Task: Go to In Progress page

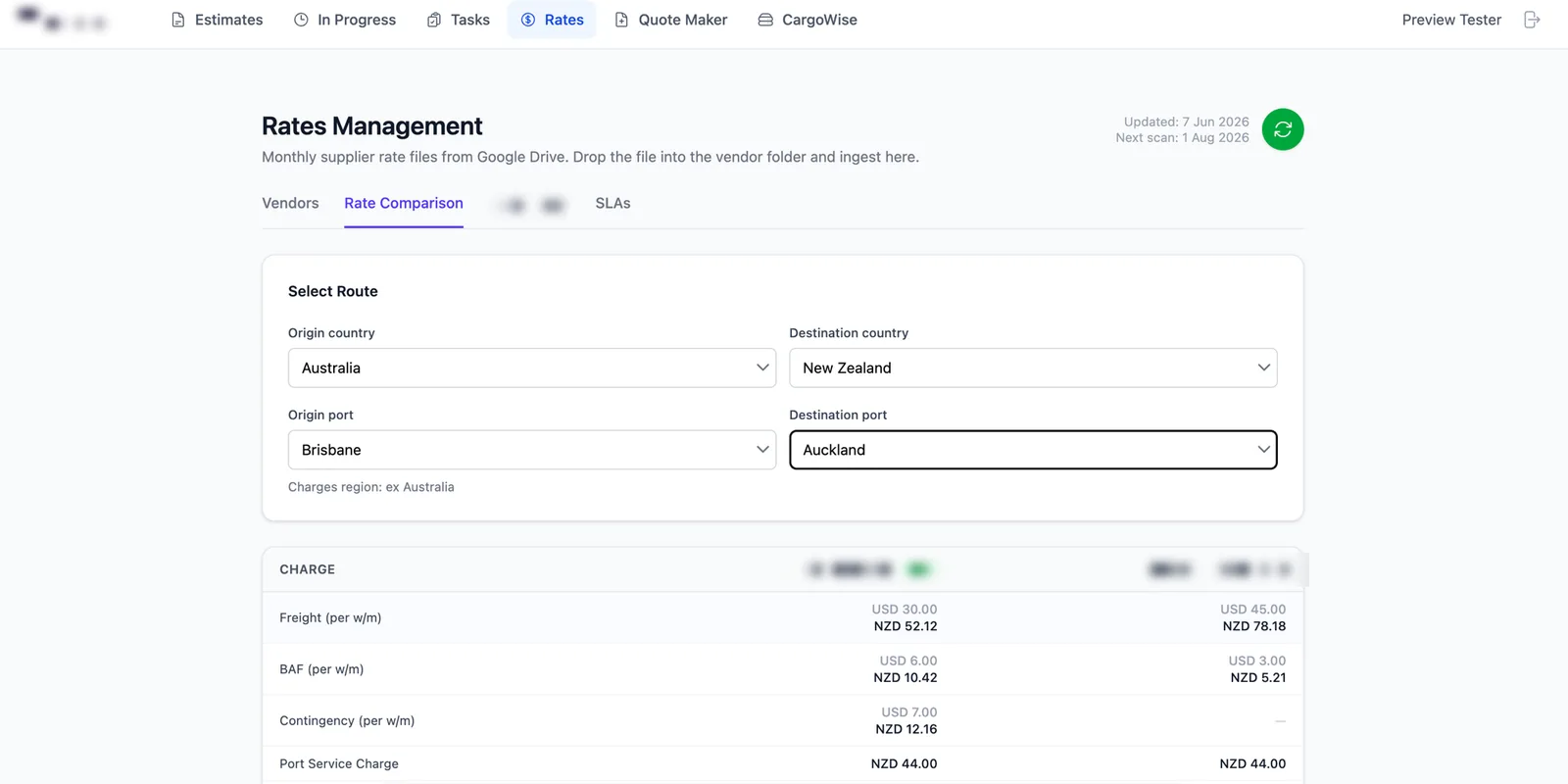Action: point(345,20)
